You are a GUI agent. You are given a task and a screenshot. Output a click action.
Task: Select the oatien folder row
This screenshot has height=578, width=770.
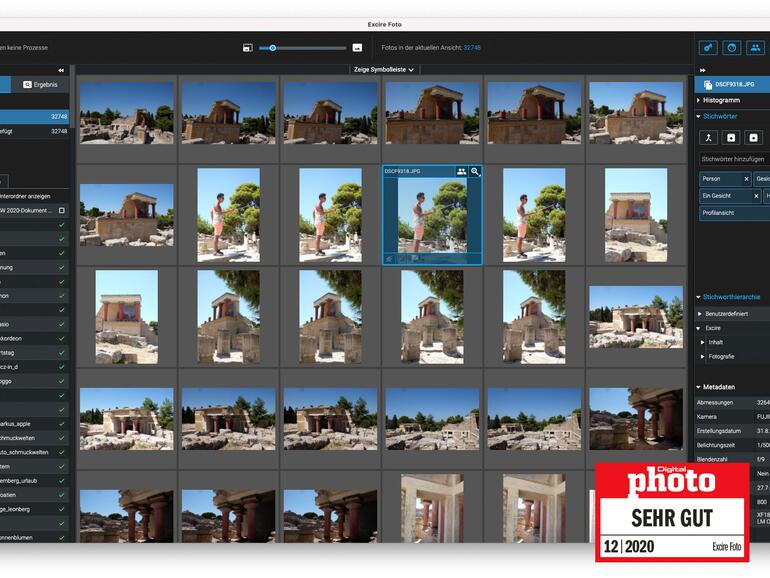coord(34,495)
